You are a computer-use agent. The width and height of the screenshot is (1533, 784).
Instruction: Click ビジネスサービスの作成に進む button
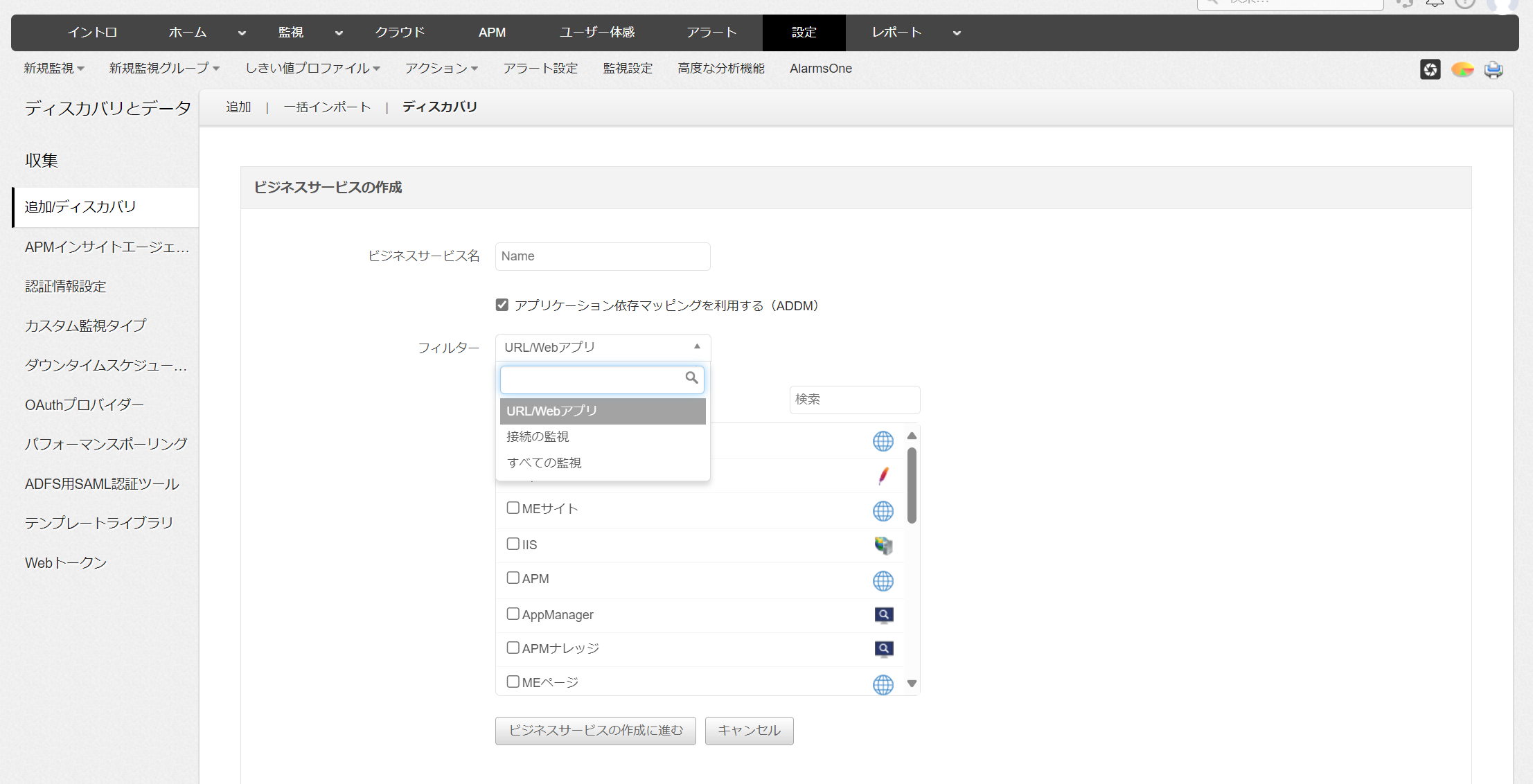(595, 730)
